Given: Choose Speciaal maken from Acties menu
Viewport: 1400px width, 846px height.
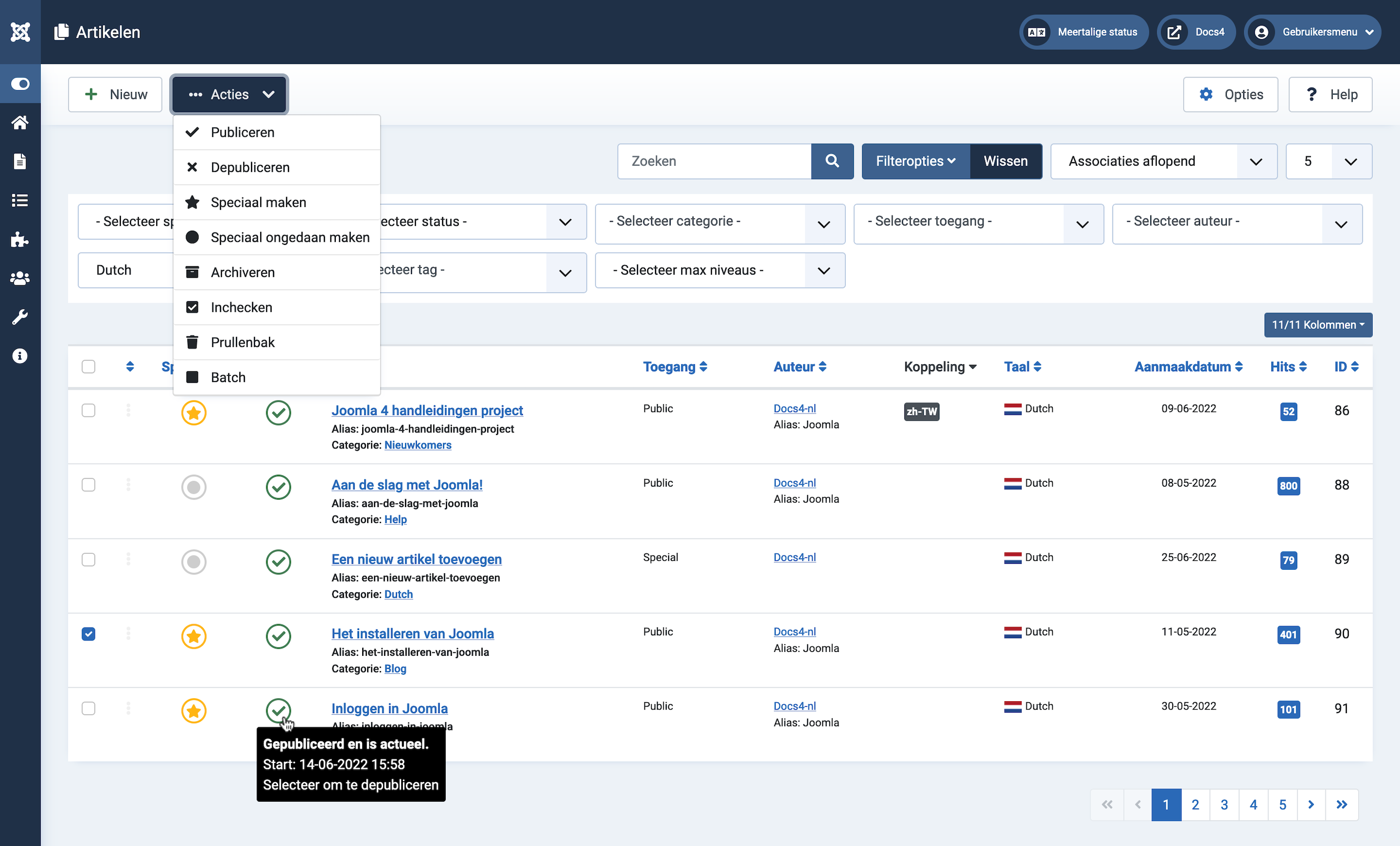Looking at the screenshot, I should tap(277, 202).
